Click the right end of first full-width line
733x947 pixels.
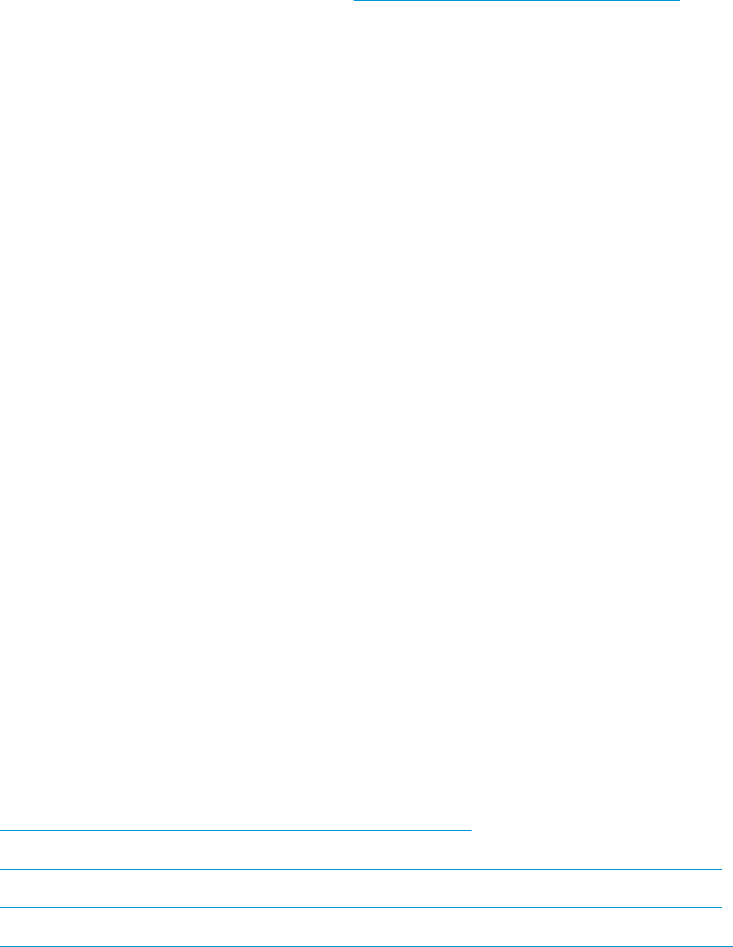pyautogui.click(x=720, y=869)
